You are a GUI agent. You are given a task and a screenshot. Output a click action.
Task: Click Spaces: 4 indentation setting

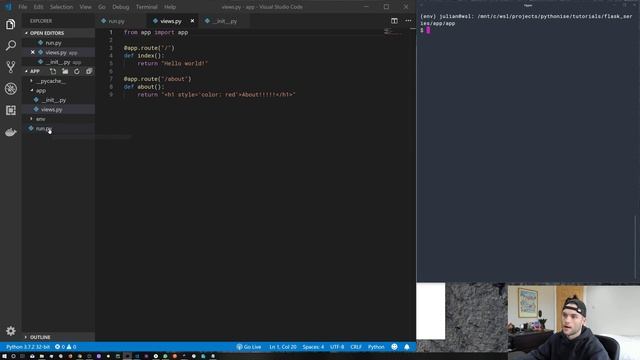pyautogui.click(x=313, y=347)
